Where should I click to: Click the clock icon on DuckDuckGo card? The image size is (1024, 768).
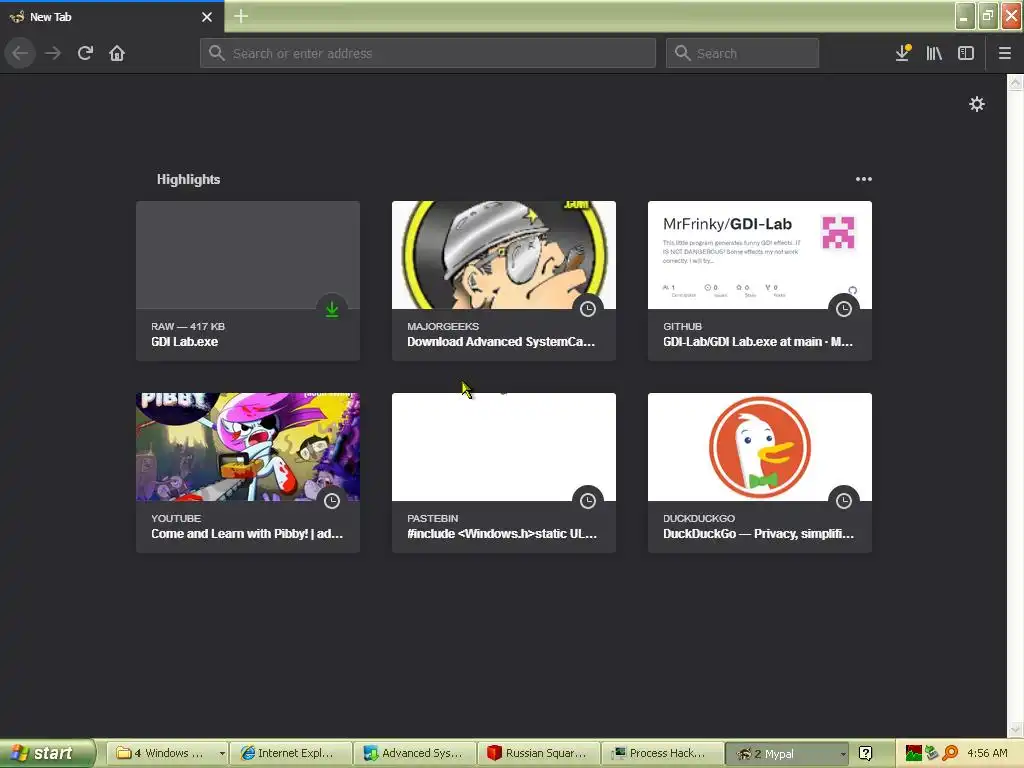tap(844, 501)
